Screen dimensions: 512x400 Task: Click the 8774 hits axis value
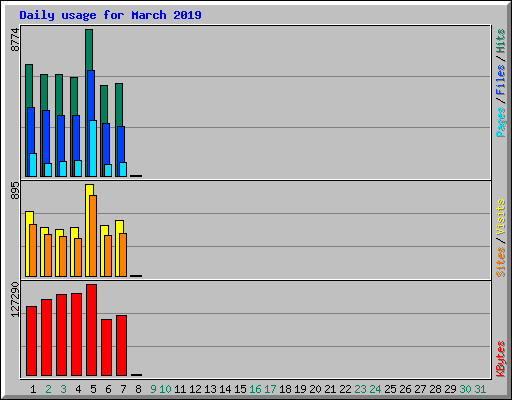[15, 40]
